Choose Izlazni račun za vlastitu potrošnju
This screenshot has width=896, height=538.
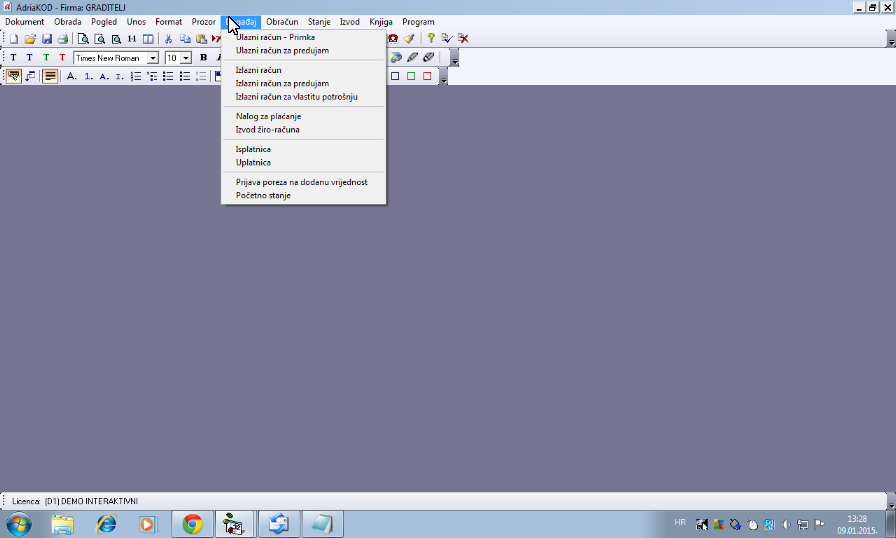point(303,97)
